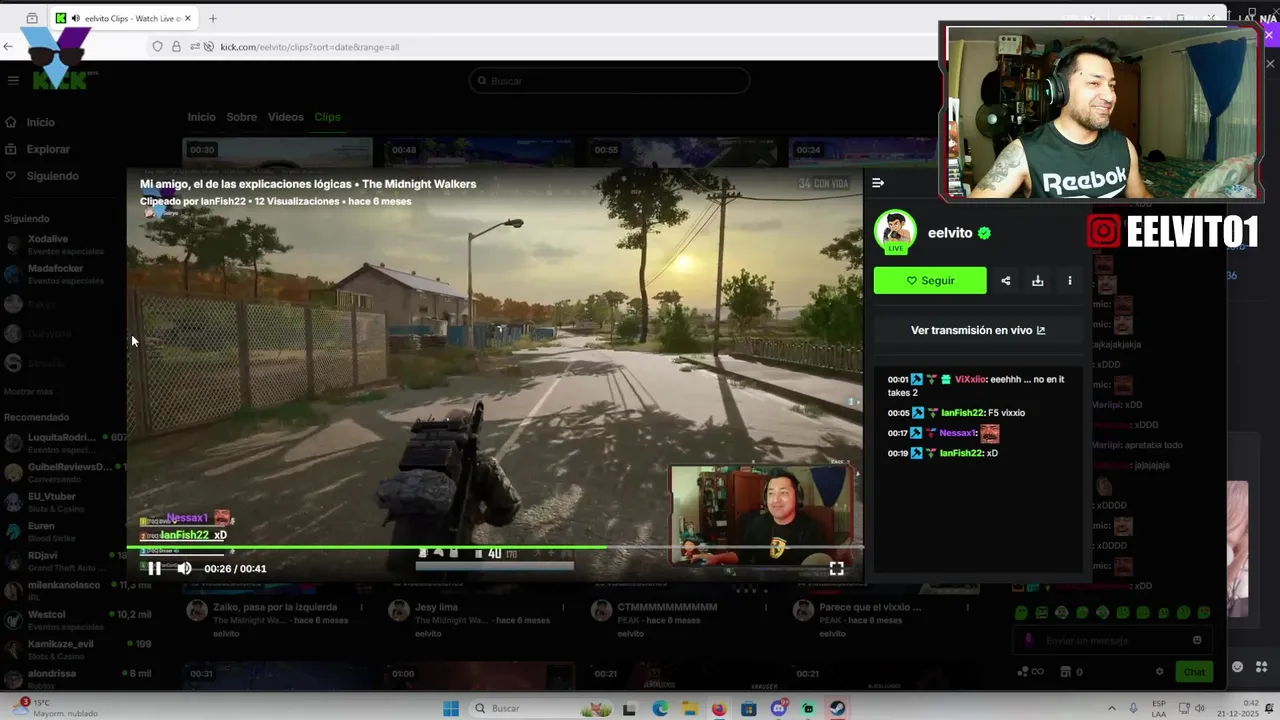1280x720 pixels.
Task: Launch Steam from the taskbar
Action: [x=838, y=709]
